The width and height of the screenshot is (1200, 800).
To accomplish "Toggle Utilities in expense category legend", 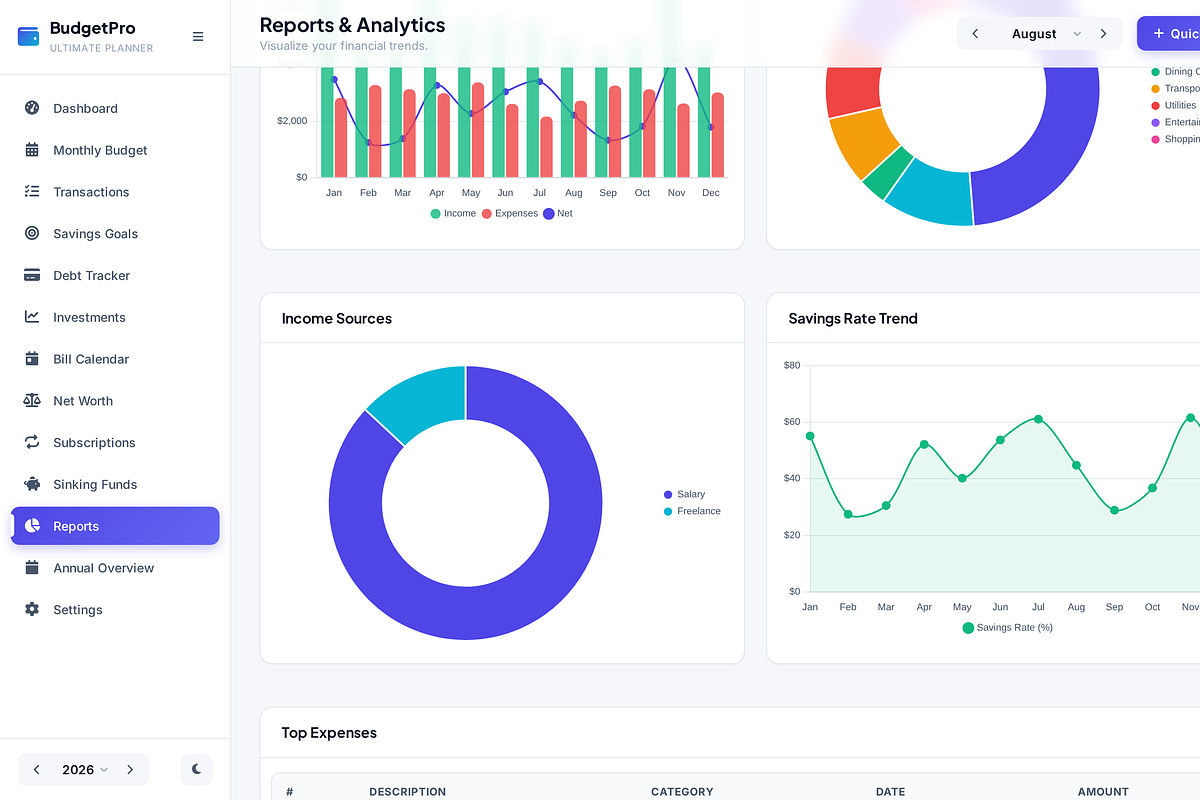I will 1174,105.
